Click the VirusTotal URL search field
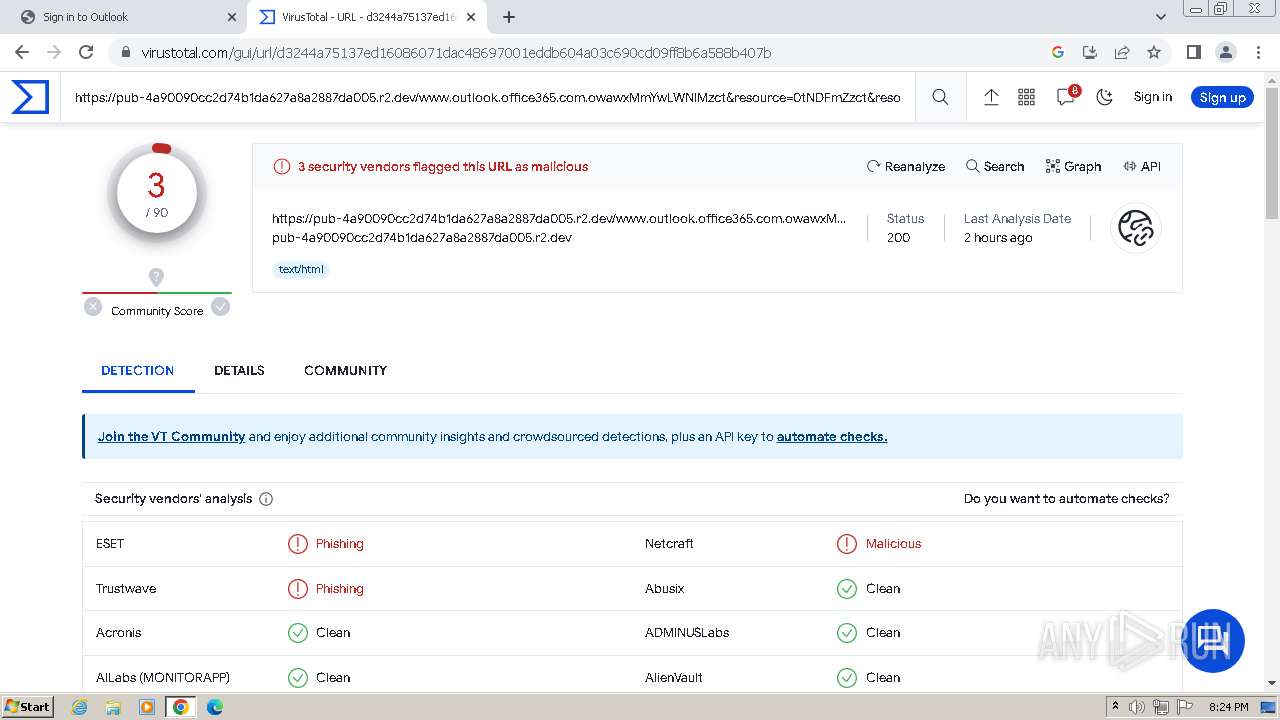1280x720 pixels. point(488,97)
